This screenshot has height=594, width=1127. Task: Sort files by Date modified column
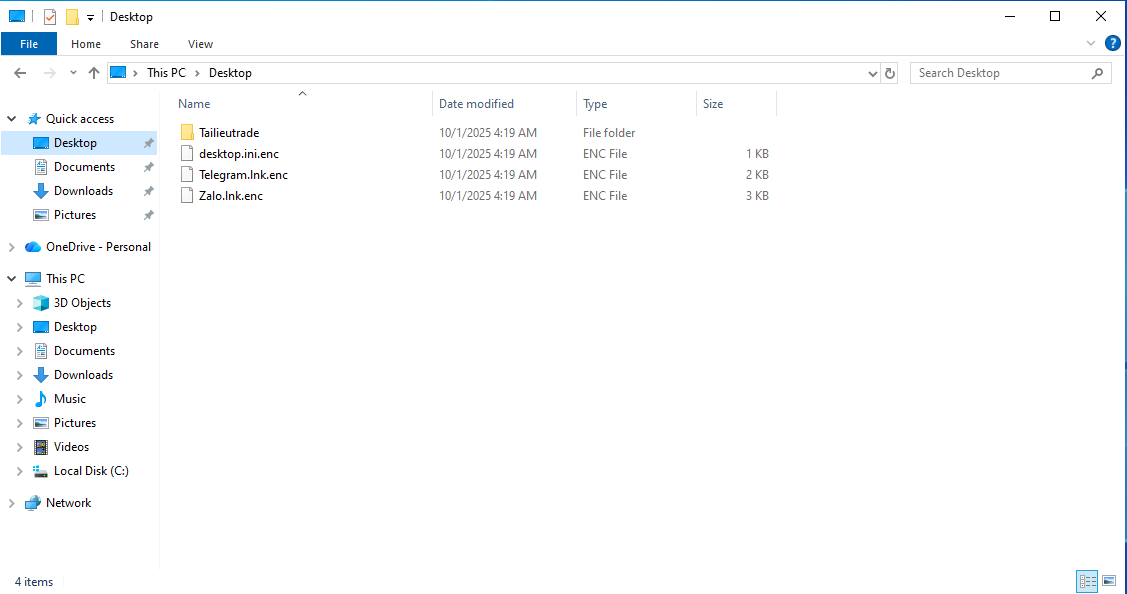click(476, 104)
